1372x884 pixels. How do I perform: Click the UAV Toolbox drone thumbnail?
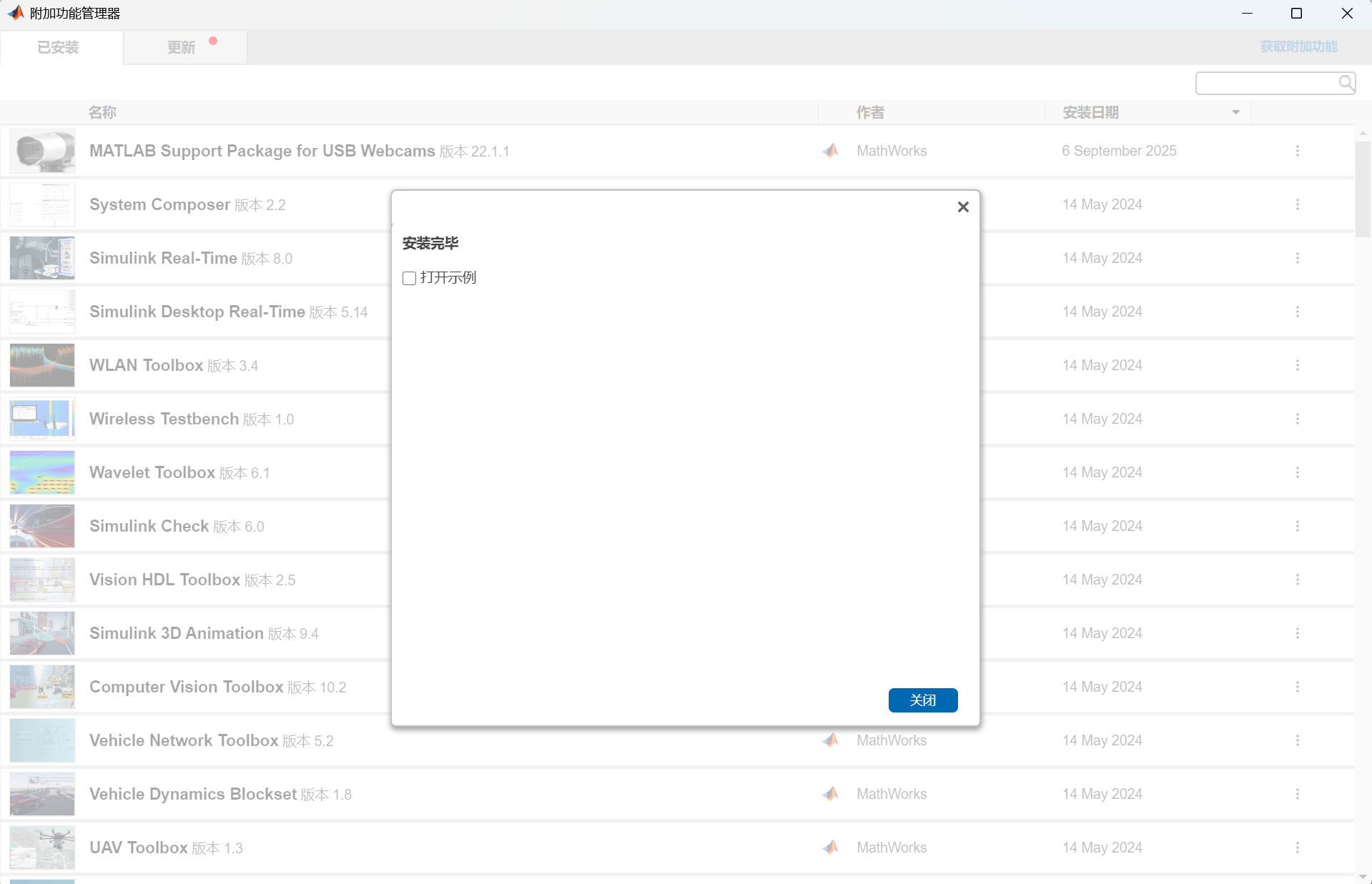(x=42, y=848)
